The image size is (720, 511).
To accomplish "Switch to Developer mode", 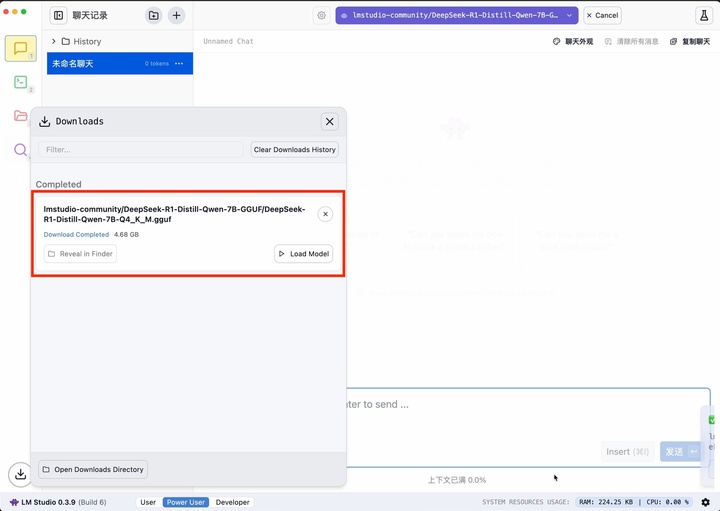I will pyautogui.click(x=232, y=502).
